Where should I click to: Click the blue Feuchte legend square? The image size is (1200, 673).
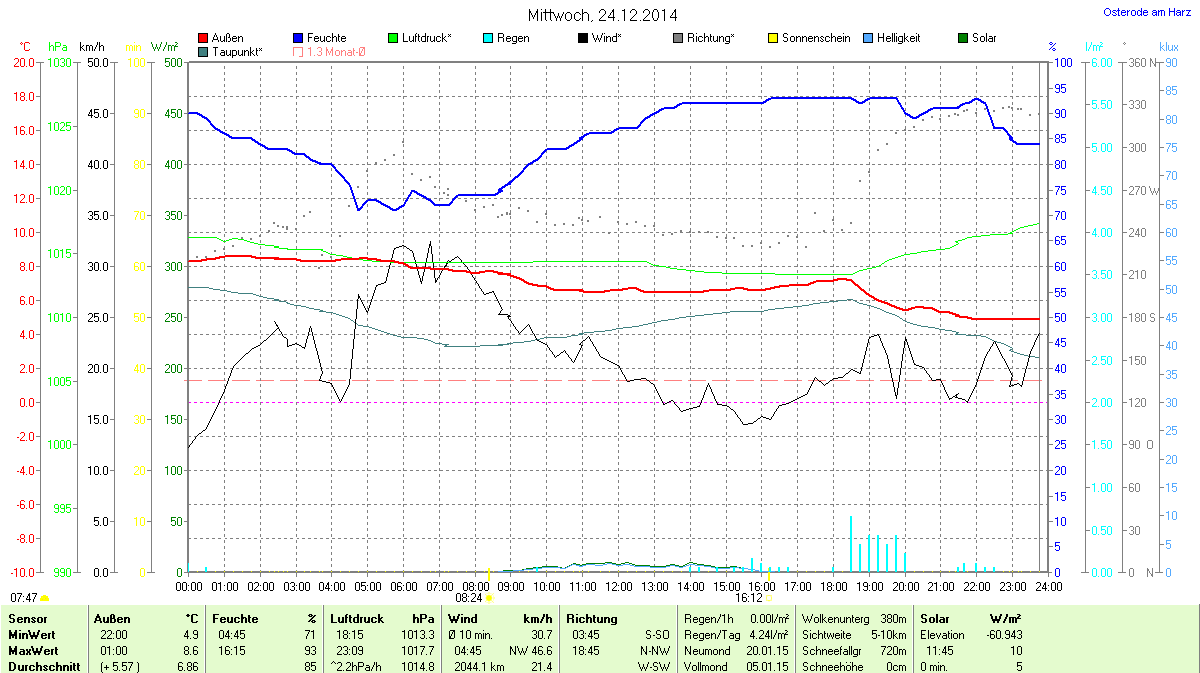(x=298, y=38)
